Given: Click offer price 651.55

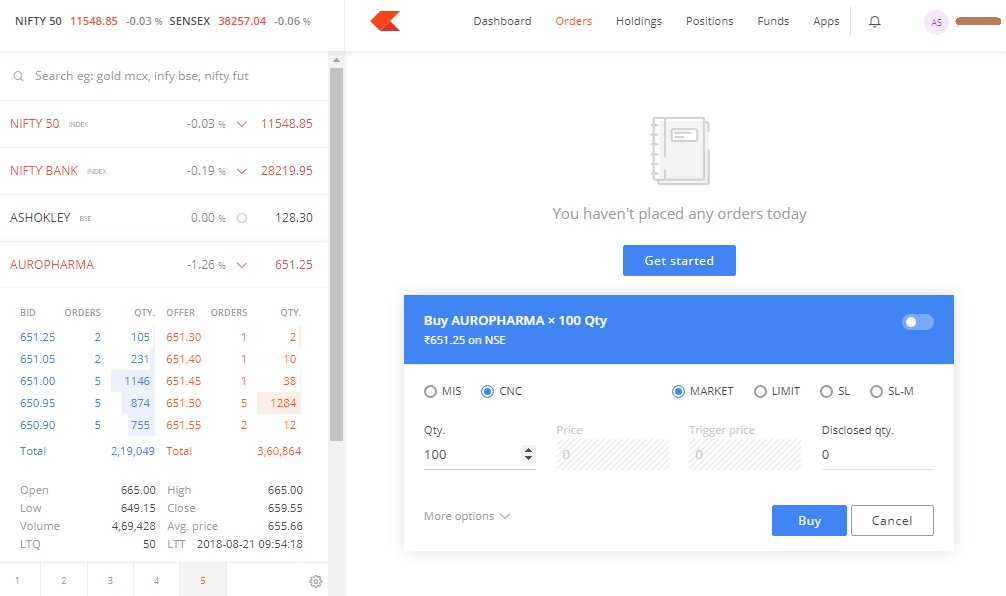Looking at the screenshot, I should click(183, 425).
